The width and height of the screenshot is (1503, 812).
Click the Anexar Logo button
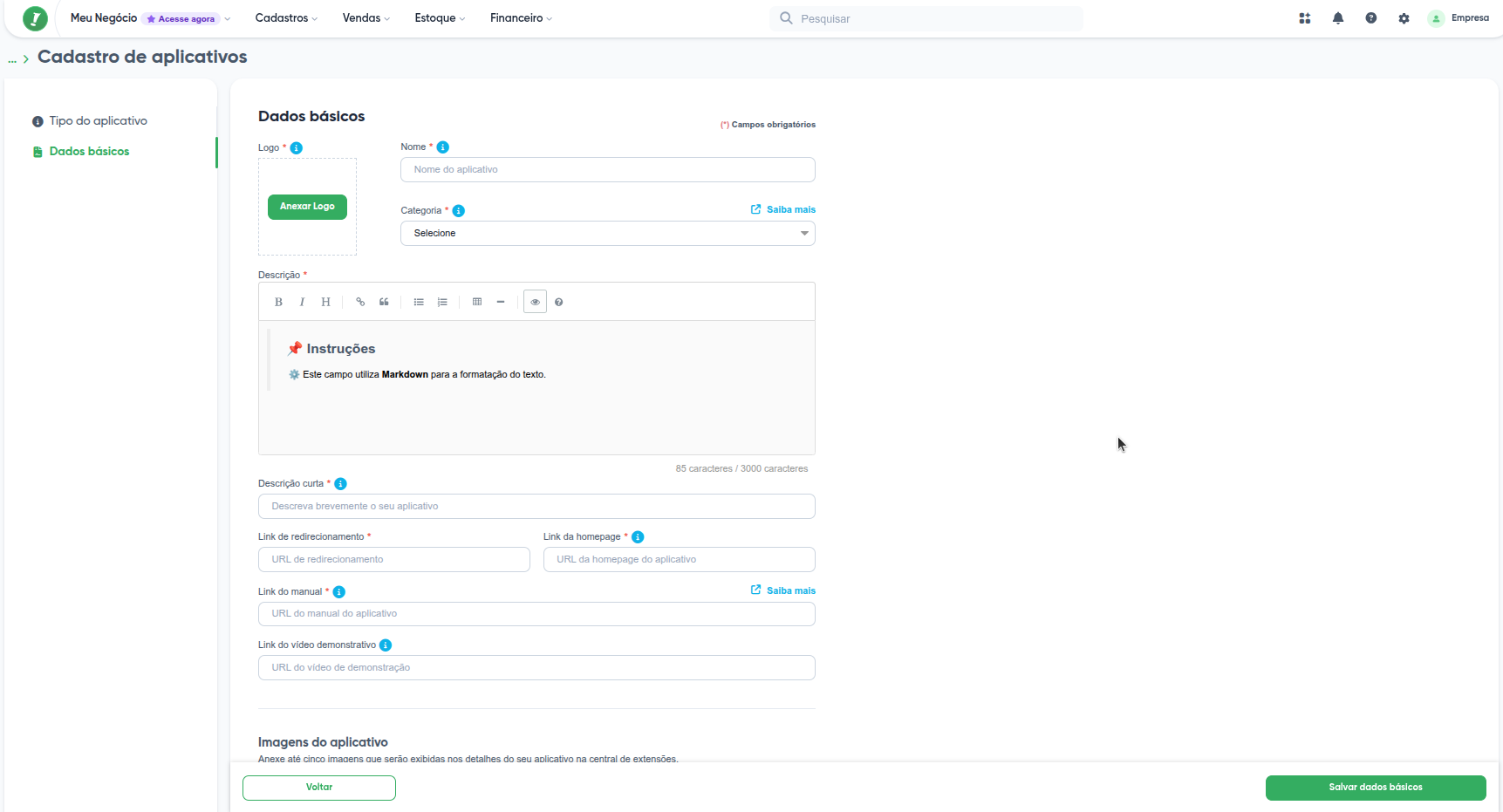coord(307,207)
